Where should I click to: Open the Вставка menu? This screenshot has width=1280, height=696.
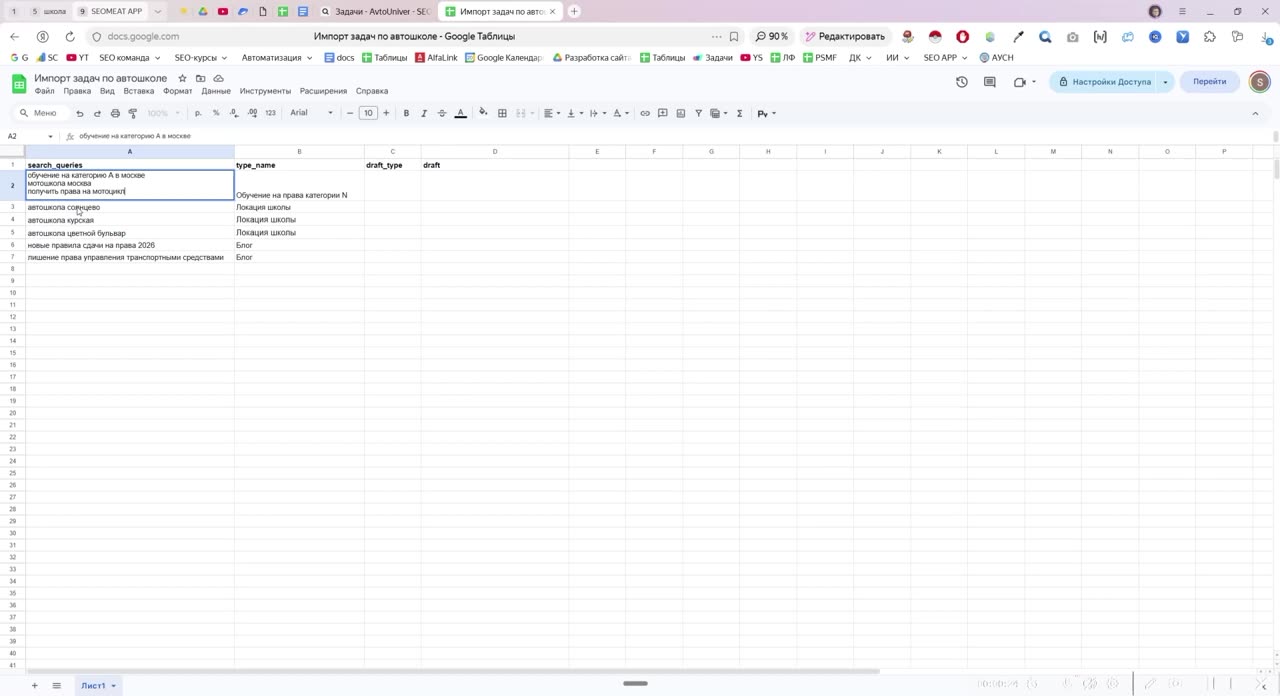139,91
